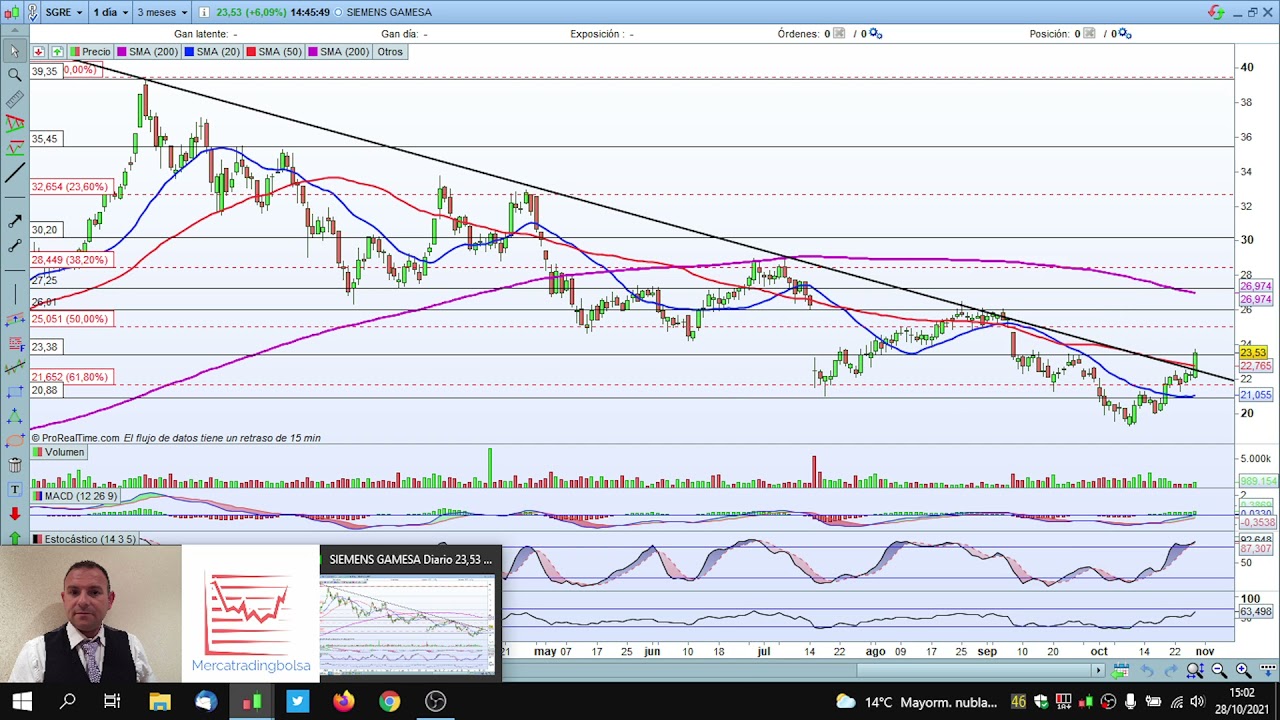1280x720 pixels.
Task: Open Task View on the taskbar
Action: click(x=112, y=701)
